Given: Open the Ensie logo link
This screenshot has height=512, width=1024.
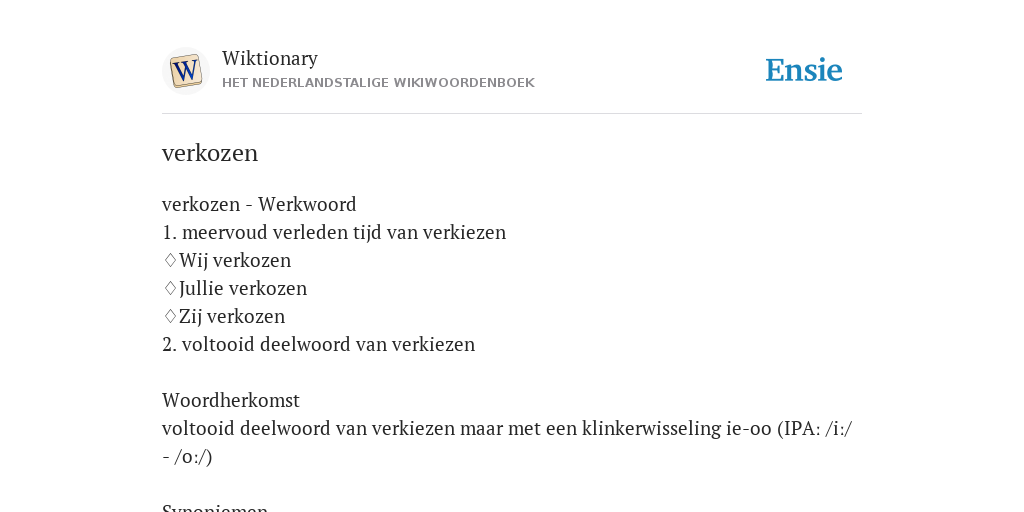Looking at the screenshot, I should coord(804,71).
